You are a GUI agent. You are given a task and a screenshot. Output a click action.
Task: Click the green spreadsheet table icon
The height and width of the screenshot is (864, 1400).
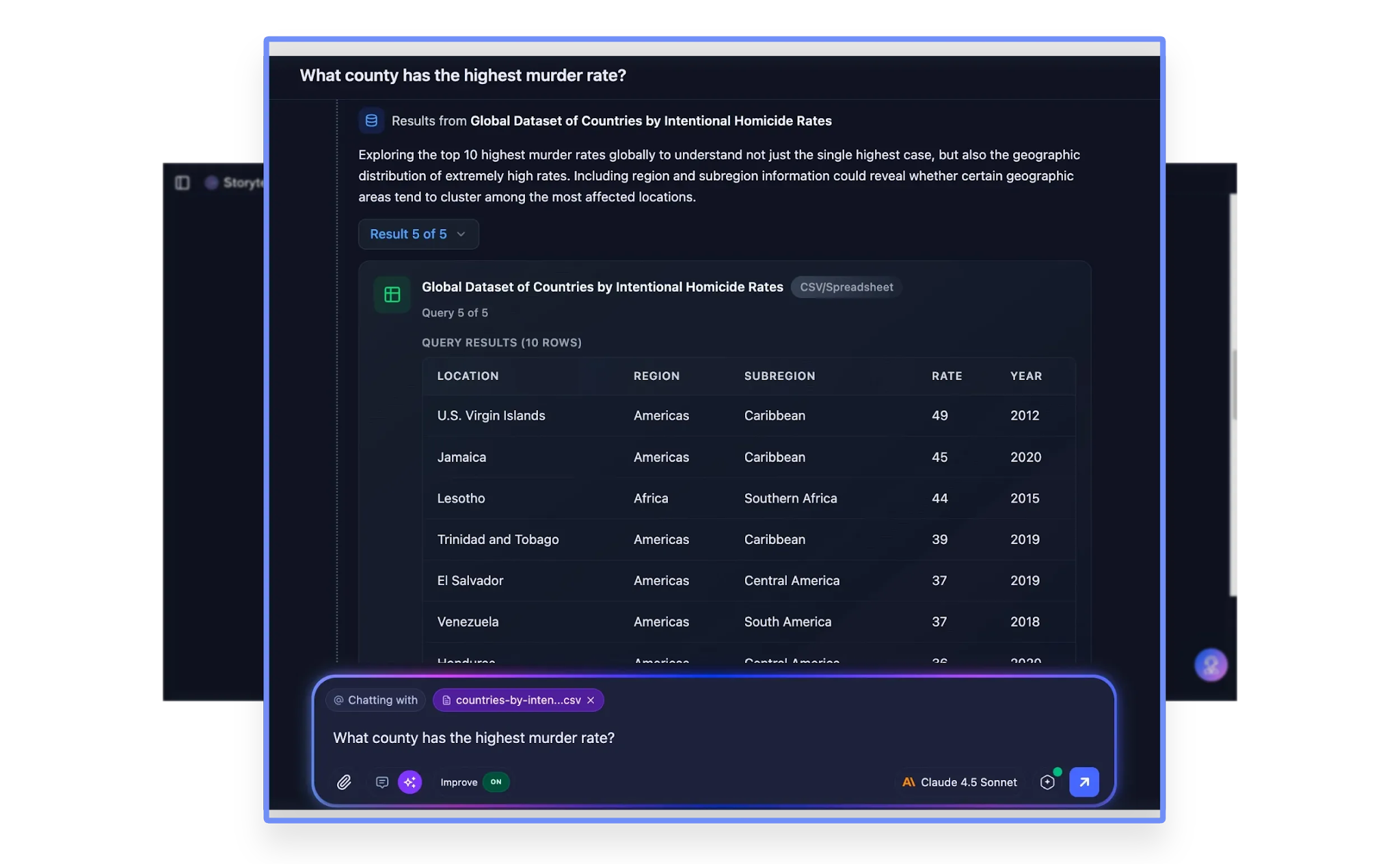pyautogui.click(x=392, y=295)
